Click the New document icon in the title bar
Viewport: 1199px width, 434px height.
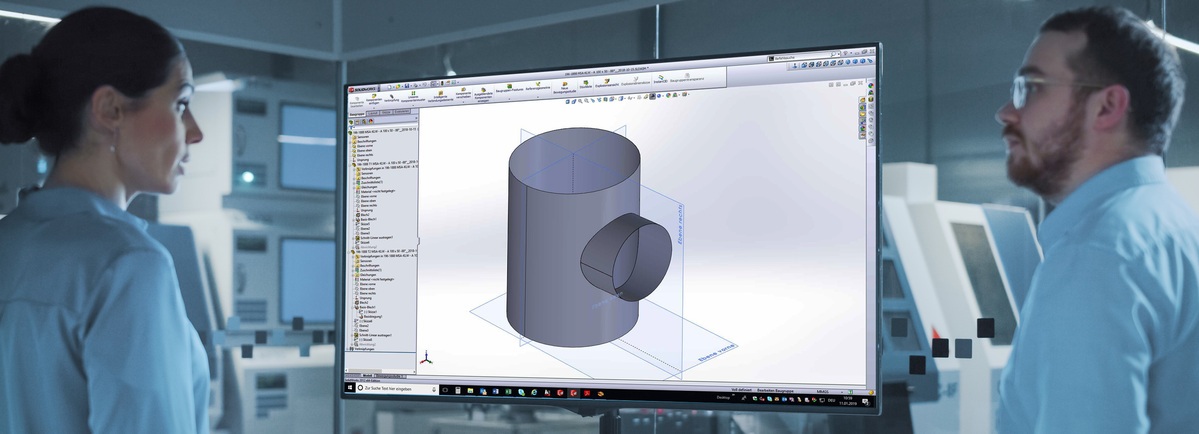point(389,86)
